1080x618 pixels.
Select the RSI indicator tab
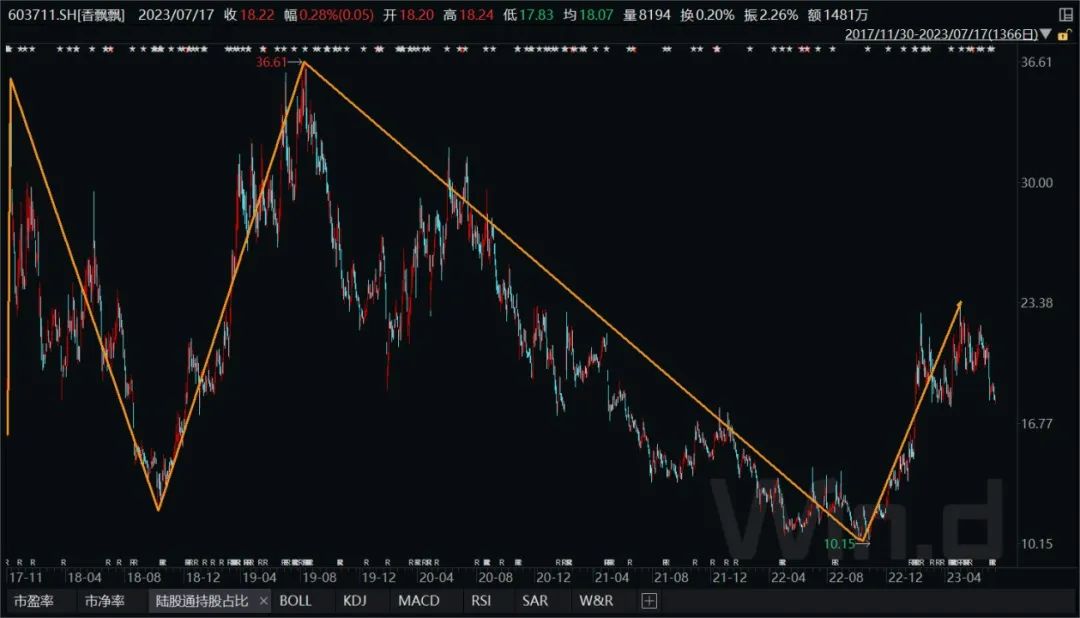483,601
